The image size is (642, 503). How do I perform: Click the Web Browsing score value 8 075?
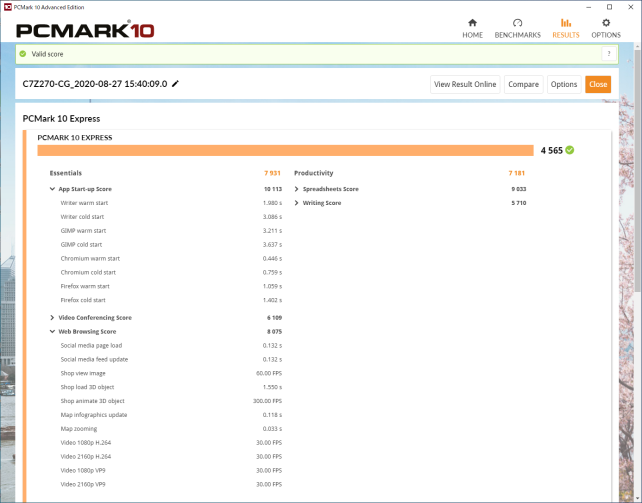point(274,332)
